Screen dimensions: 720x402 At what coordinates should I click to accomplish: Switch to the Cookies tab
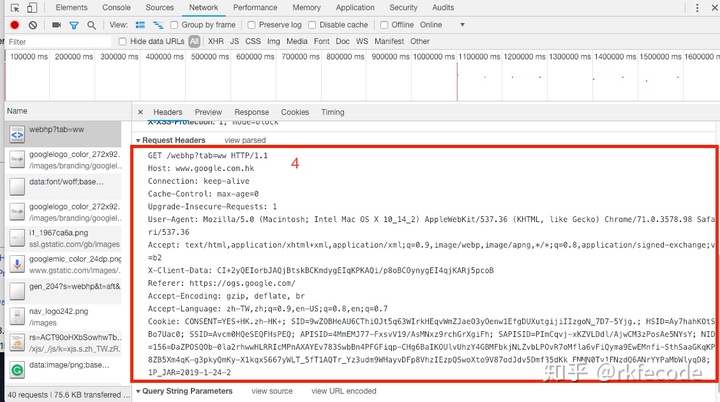click(295, 112)
